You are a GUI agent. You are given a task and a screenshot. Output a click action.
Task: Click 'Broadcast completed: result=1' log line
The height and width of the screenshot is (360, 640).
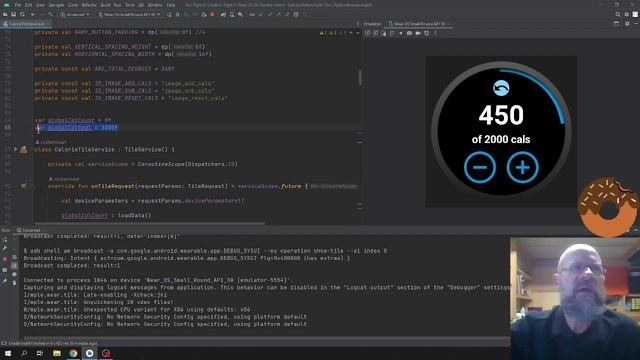(72, 266)
